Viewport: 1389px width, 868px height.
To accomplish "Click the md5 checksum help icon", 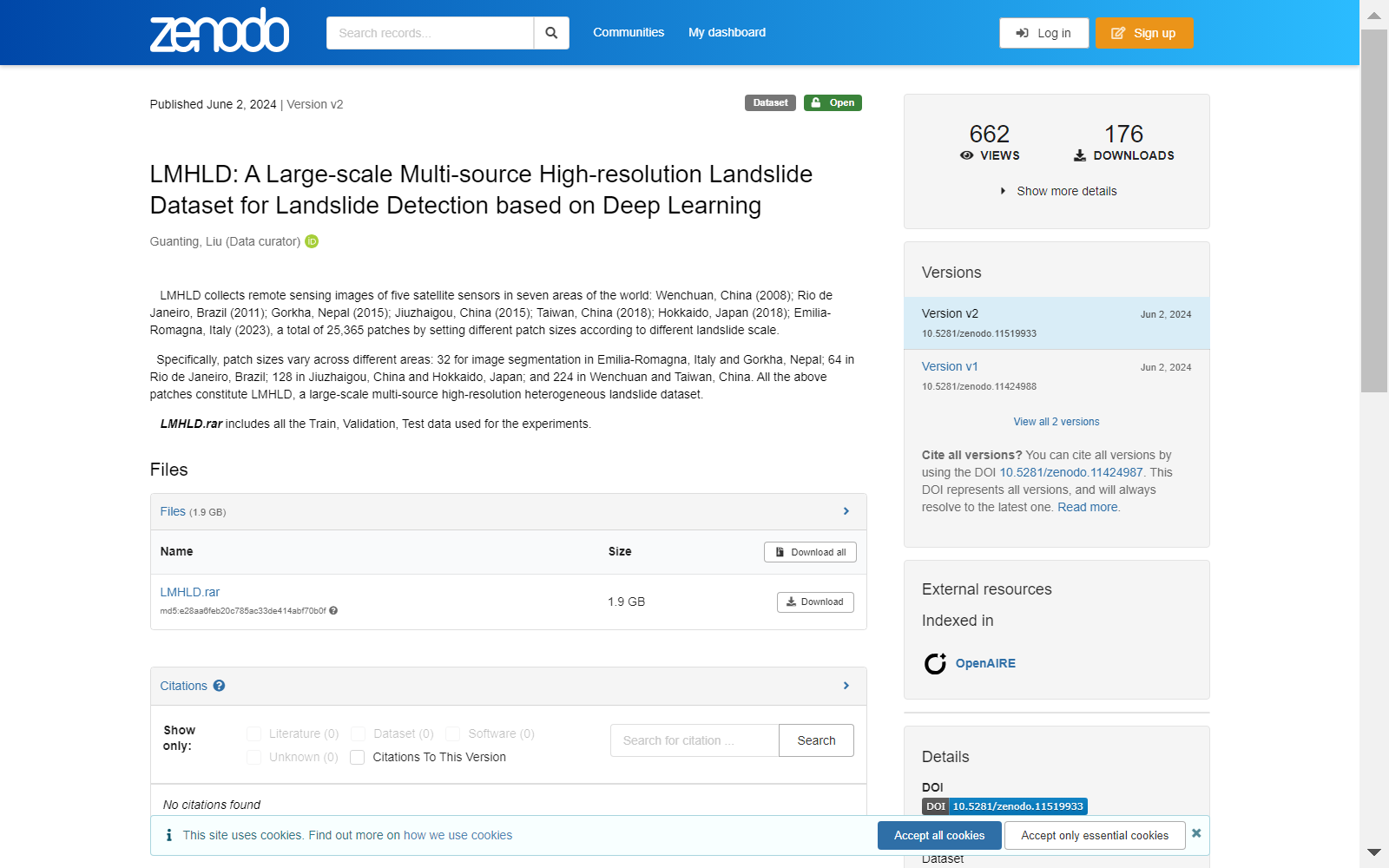I will 333,611.
